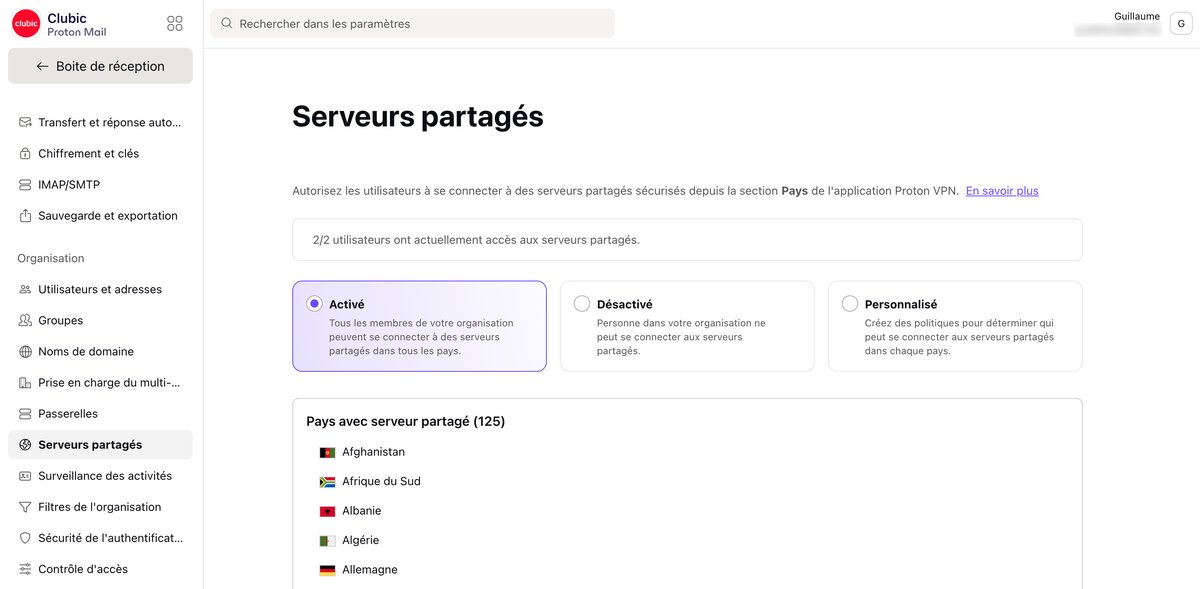Click the Afrique du Sud flag icon

coord(327,481)
